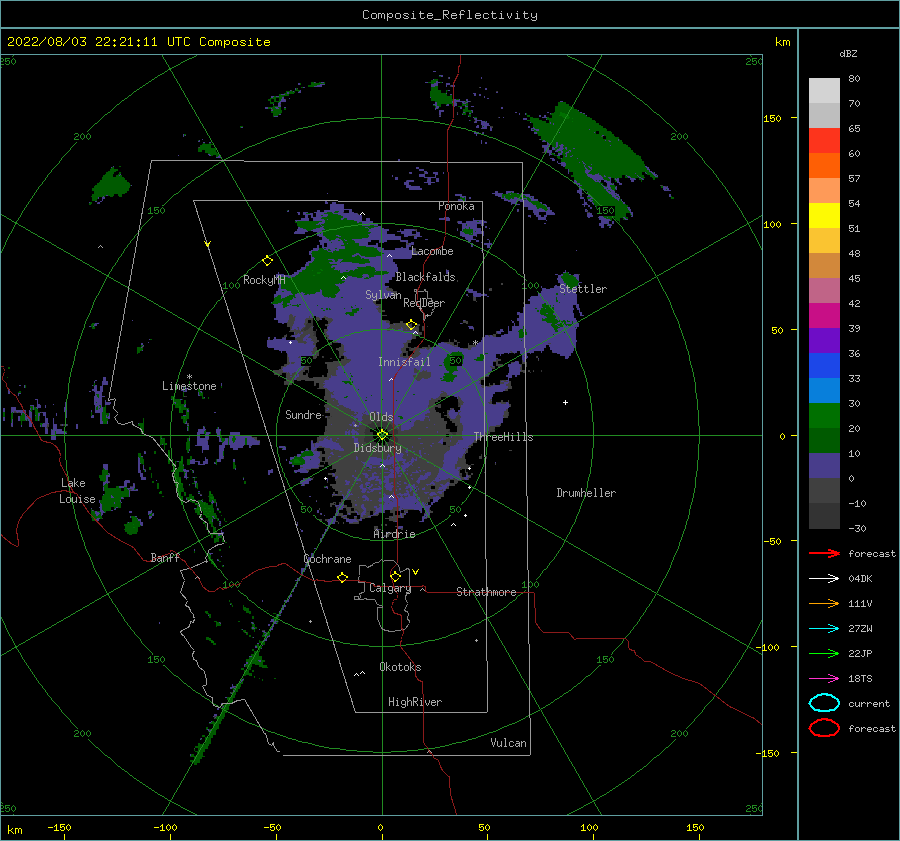The image size is (900, 841).
Task: Click the Sundre city label
Action: point(303,414)
